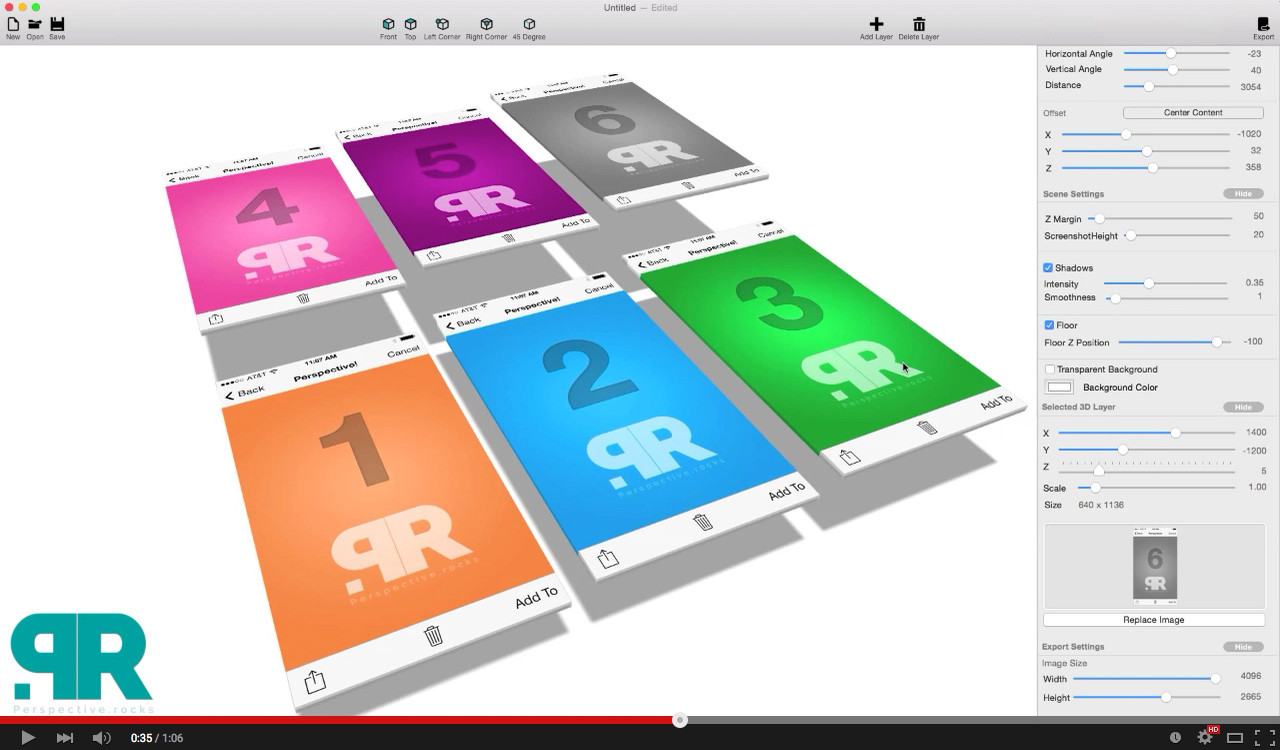Click the Offset X slider

1146,134
